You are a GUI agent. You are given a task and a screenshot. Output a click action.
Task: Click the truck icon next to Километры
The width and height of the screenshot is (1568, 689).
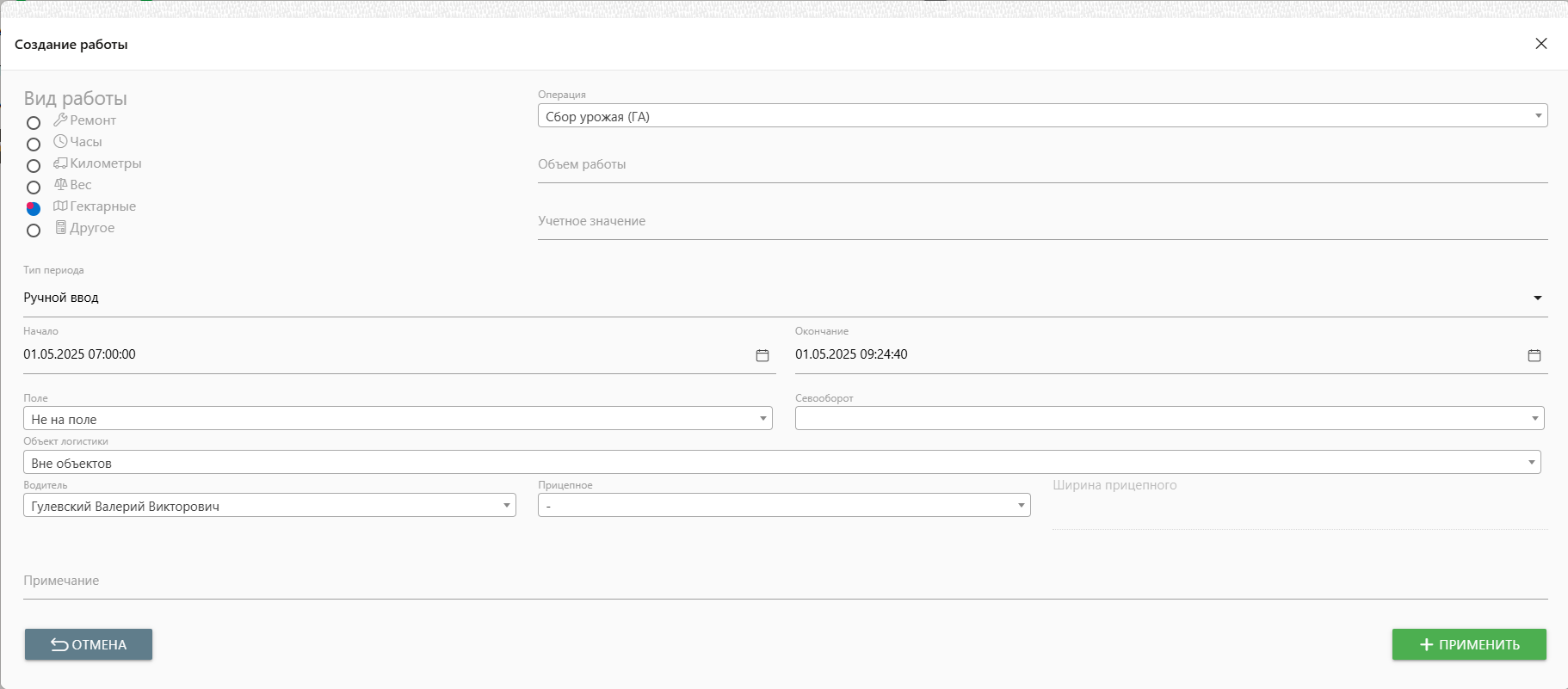point(60,163)
